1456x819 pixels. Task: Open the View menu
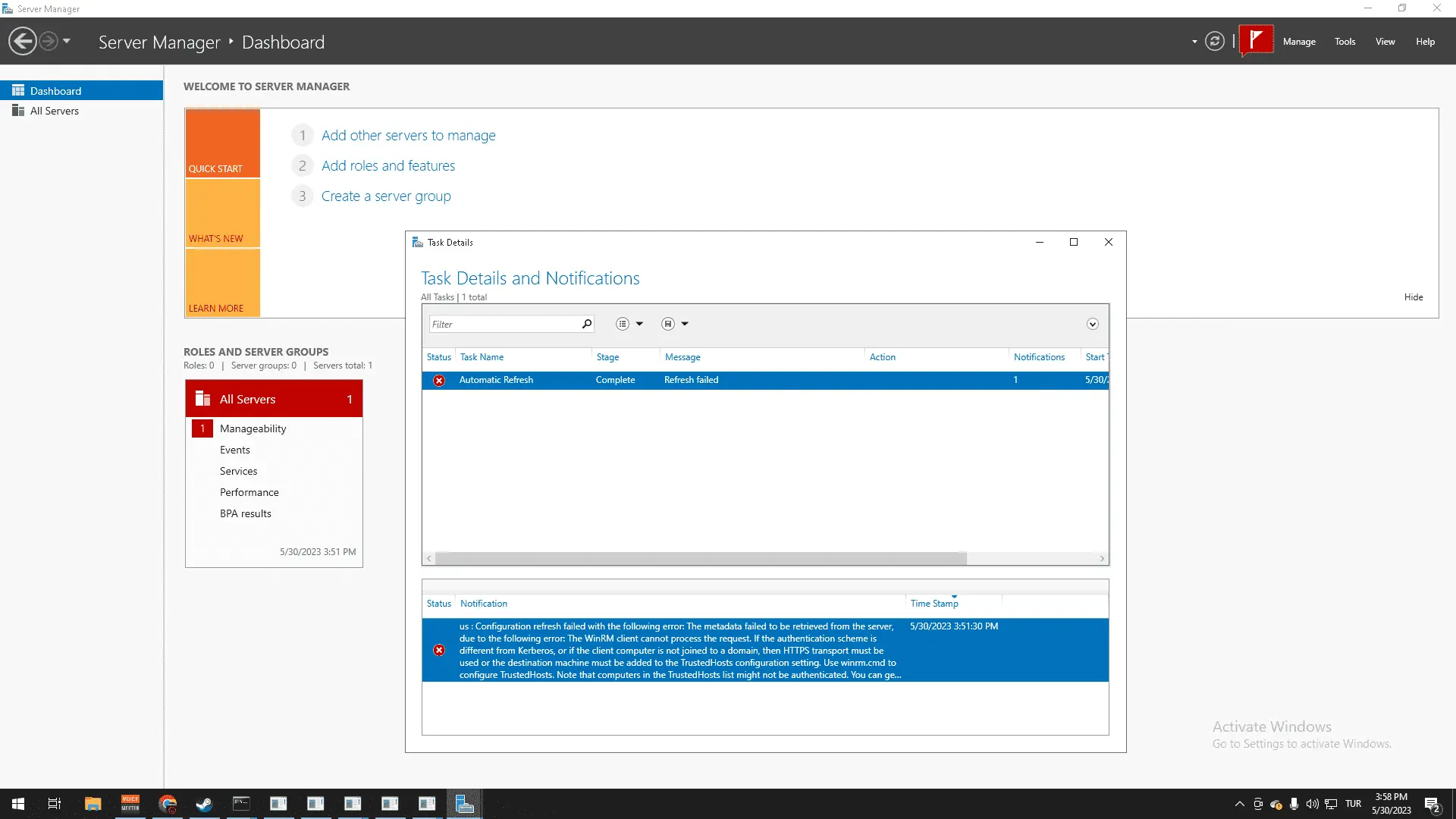click(1385, 42)
